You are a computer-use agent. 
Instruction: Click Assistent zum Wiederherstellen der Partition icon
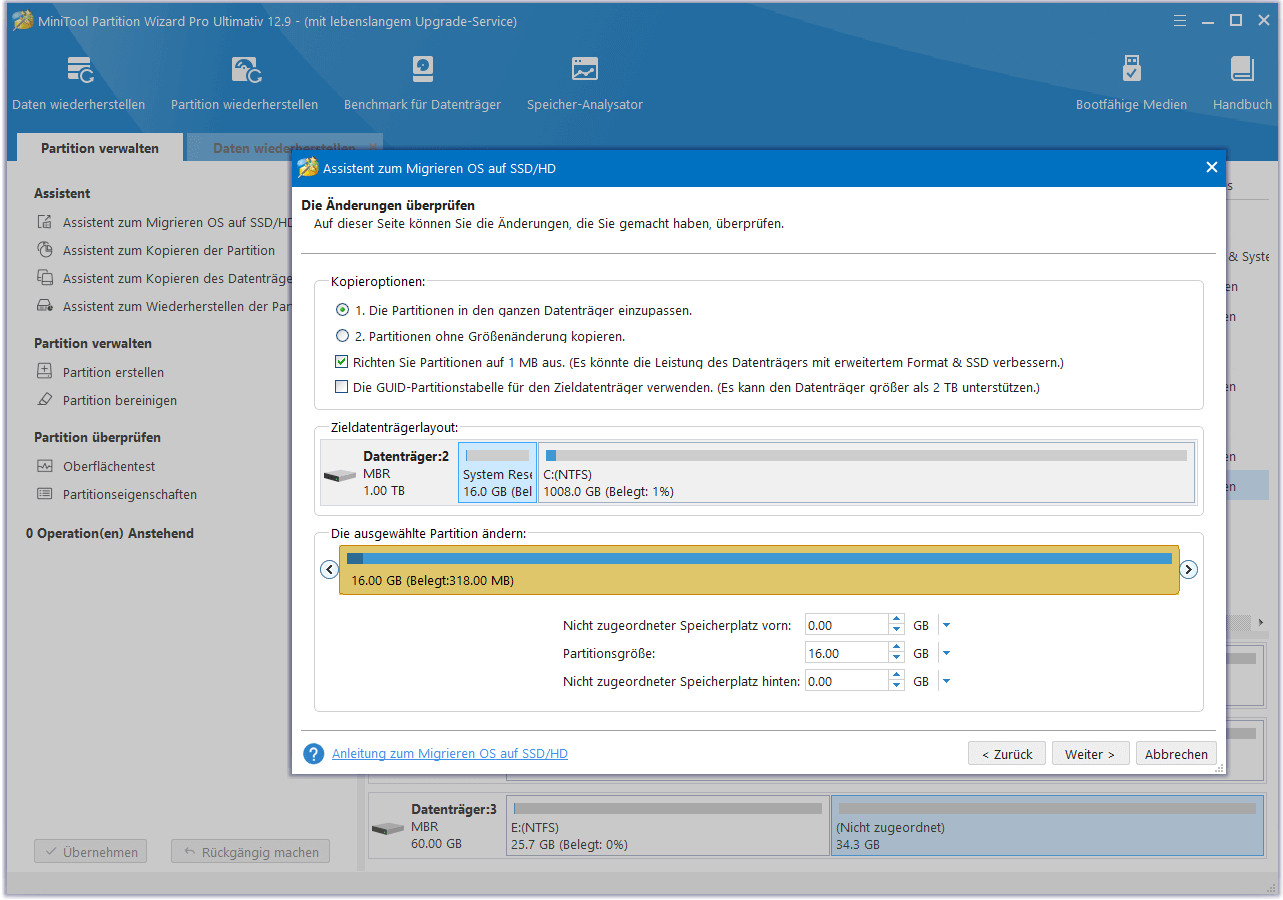pyautogui.click(x=44, y=306)
